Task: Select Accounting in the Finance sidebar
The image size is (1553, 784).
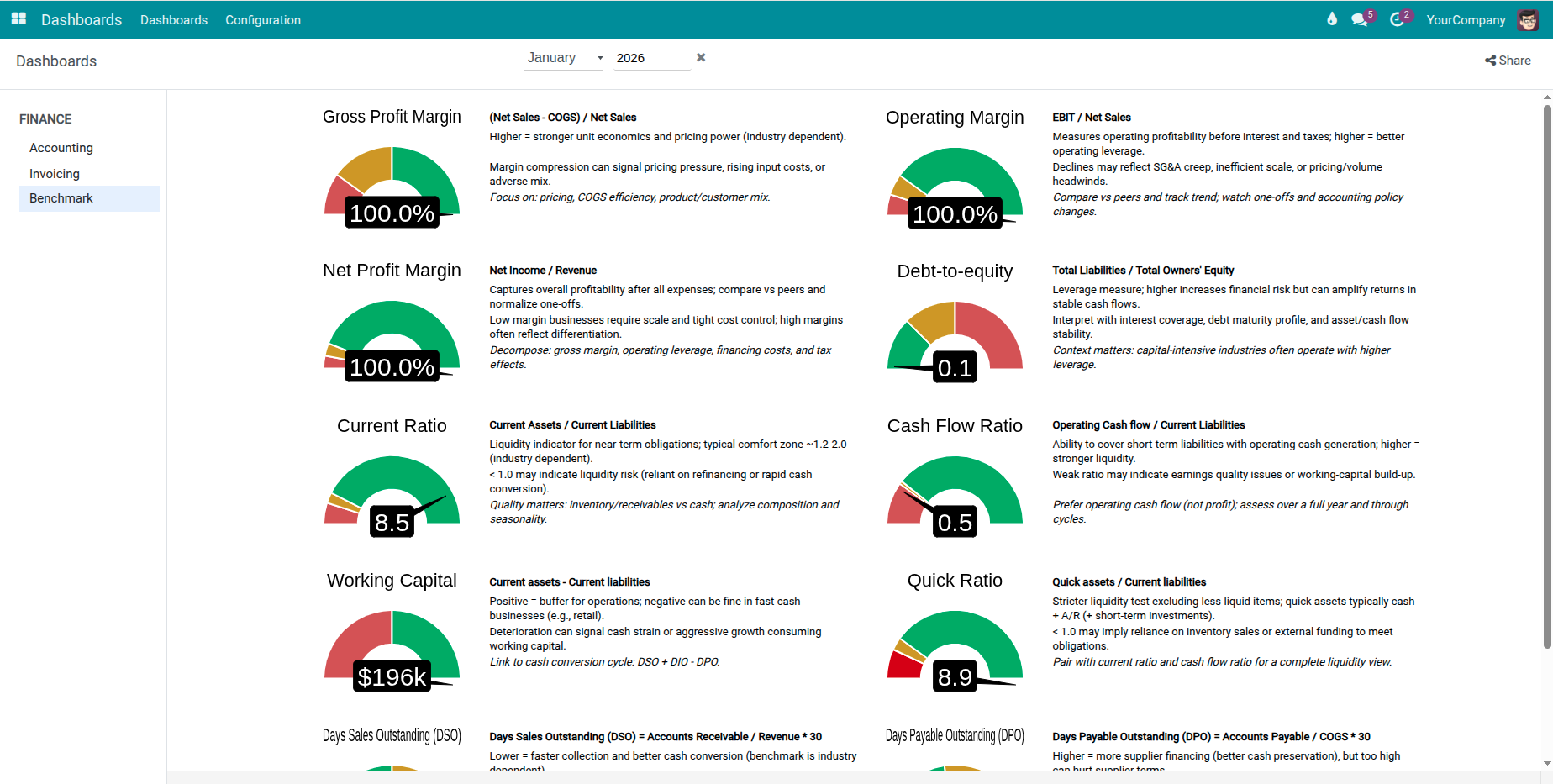Action: [61, 148]
